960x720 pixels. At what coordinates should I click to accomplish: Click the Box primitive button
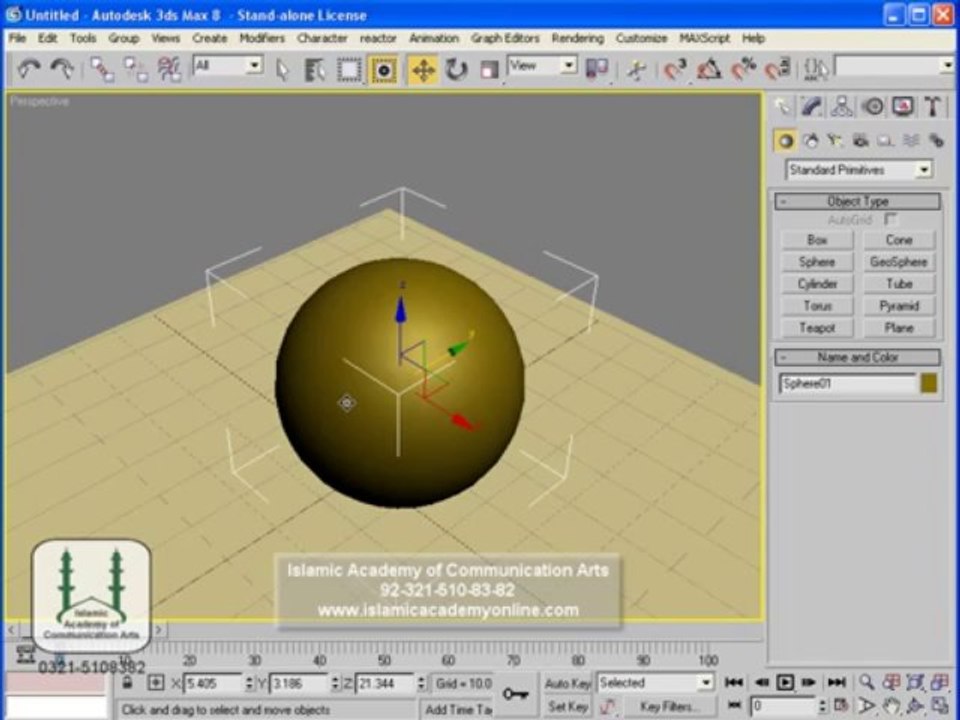point(817,240)
